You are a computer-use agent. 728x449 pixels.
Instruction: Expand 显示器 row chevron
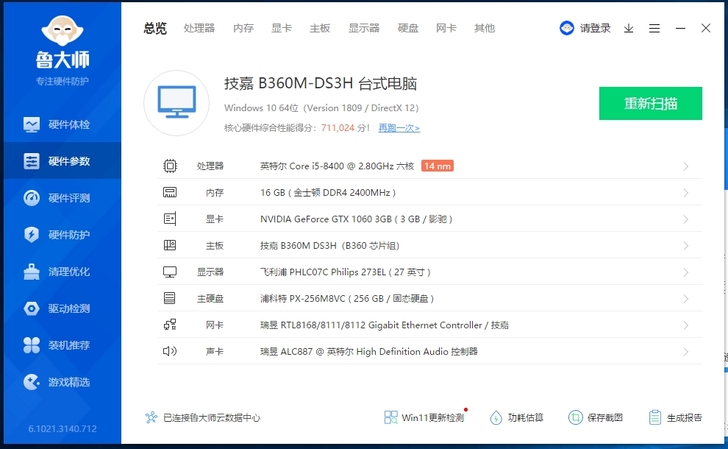(x=686, y=272)
